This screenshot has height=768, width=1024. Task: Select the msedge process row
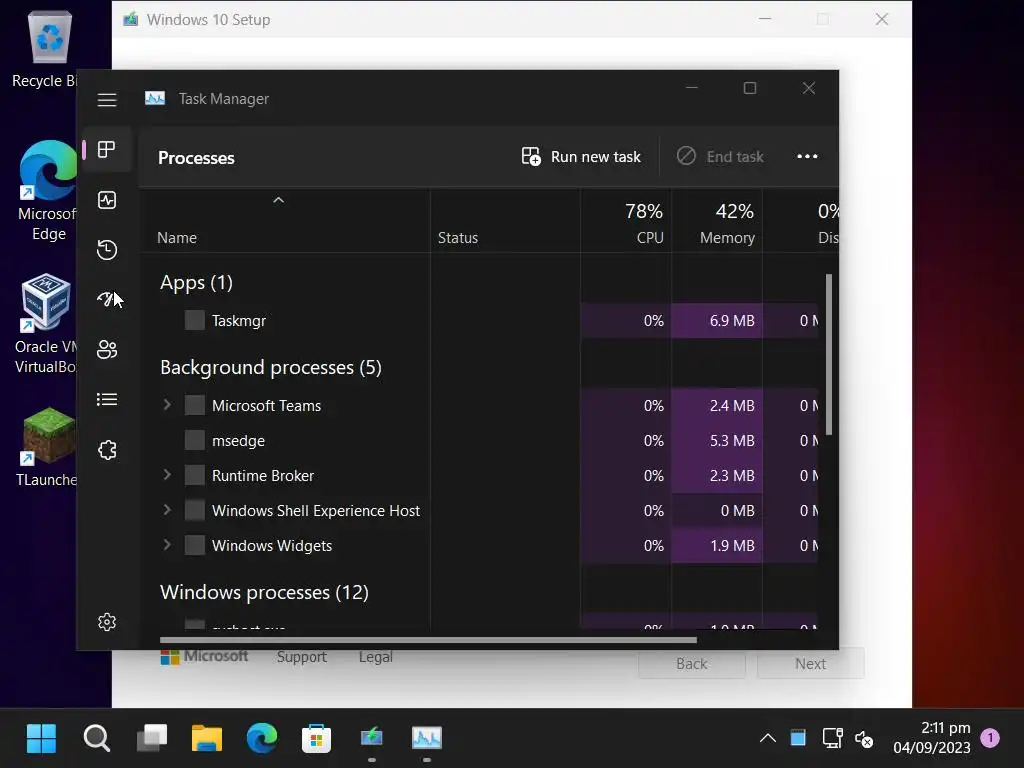coord(480,441)
